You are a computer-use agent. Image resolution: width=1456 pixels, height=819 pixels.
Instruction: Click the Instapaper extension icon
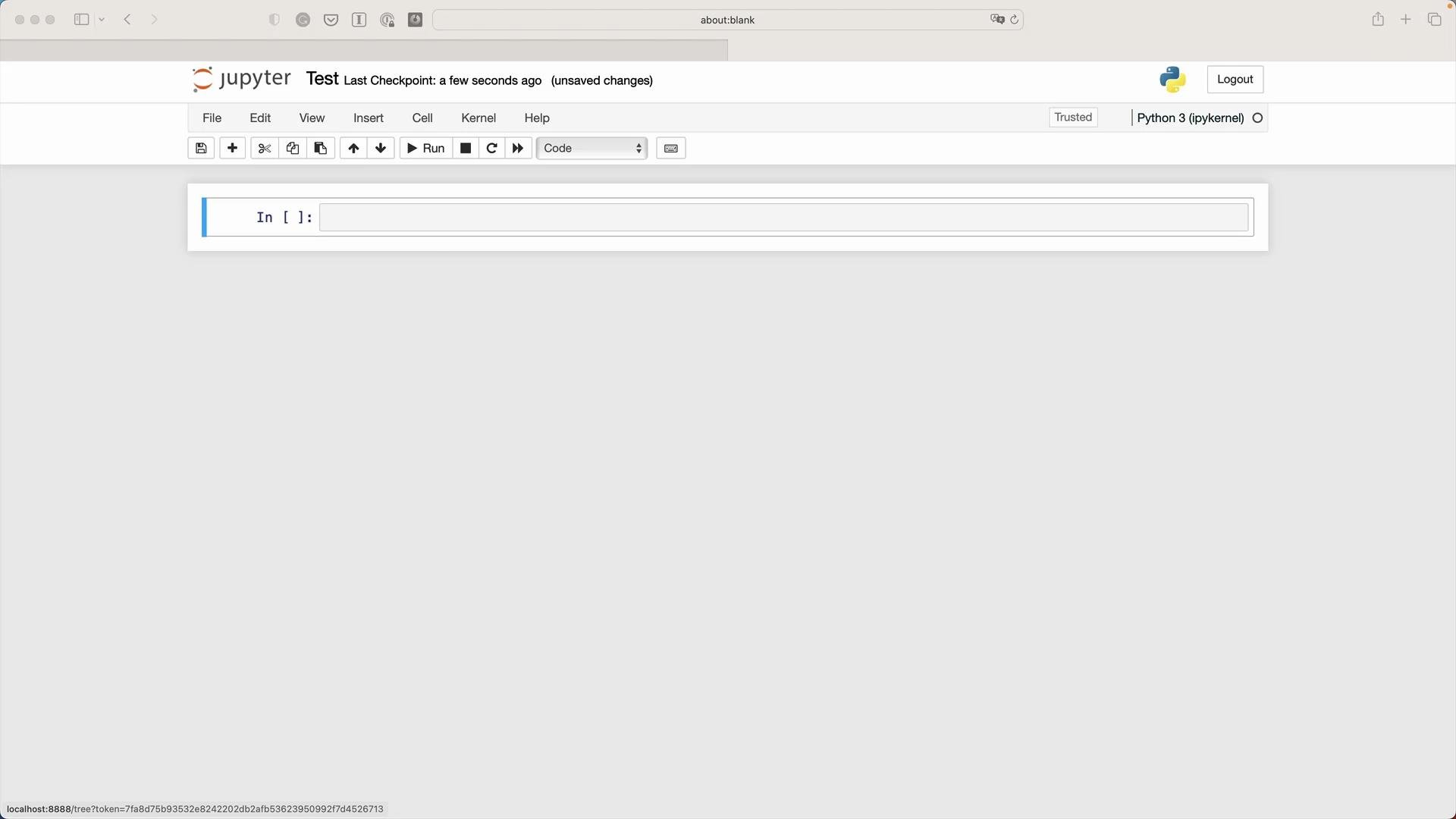[359, 20]
